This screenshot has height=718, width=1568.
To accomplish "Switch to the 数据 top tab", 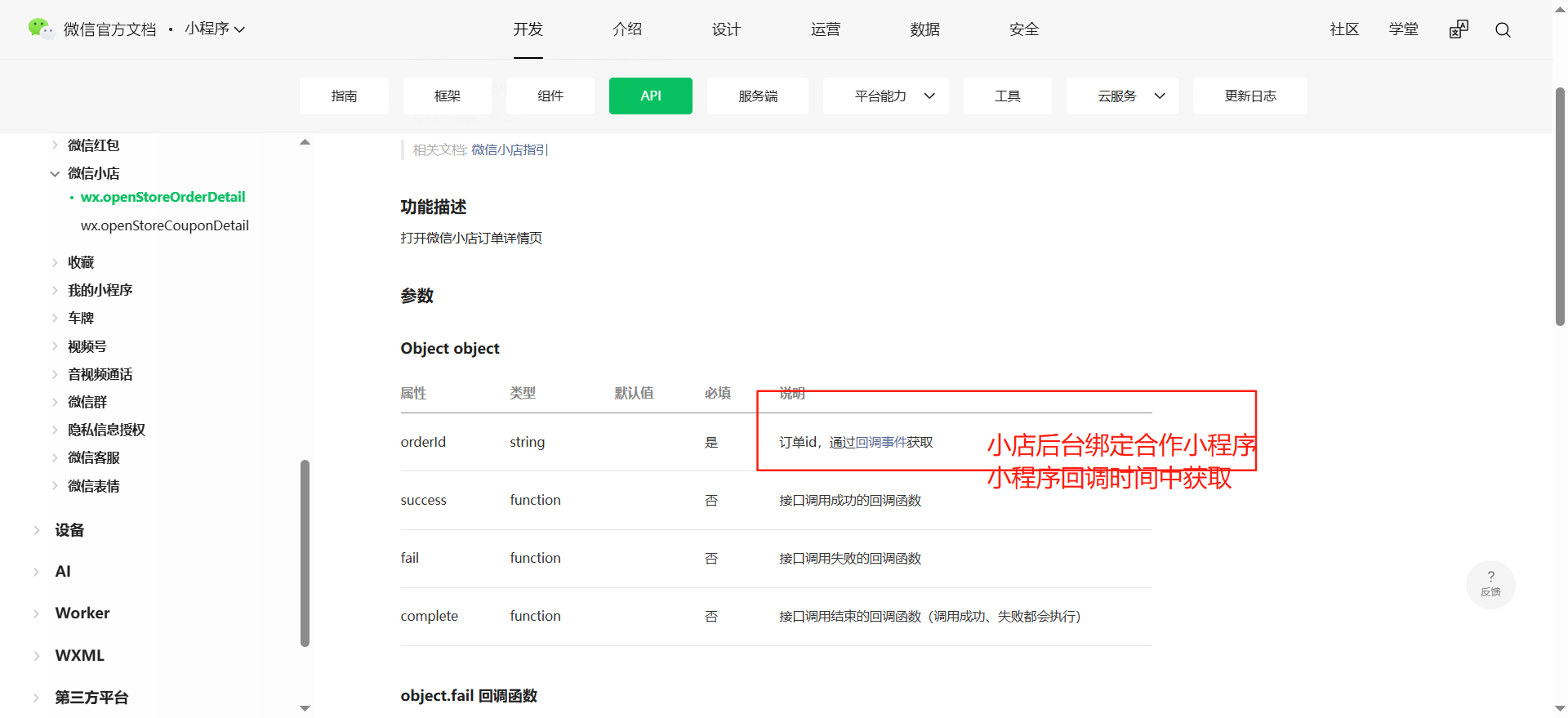I will coord(925,29).
